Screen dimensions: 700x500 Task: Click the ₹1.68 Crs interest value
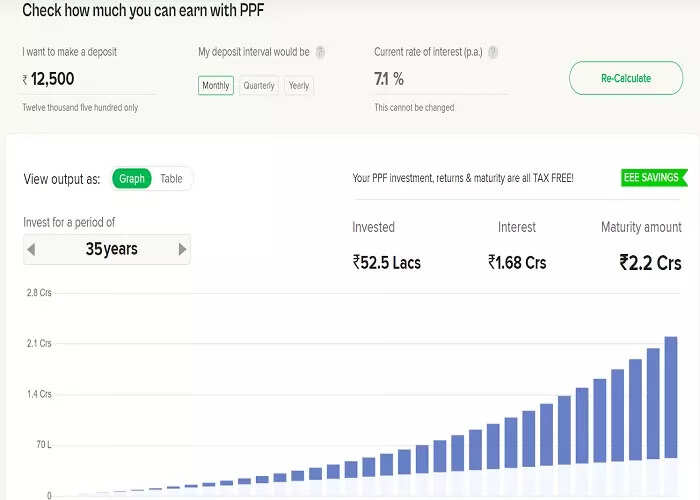(517, 263)
